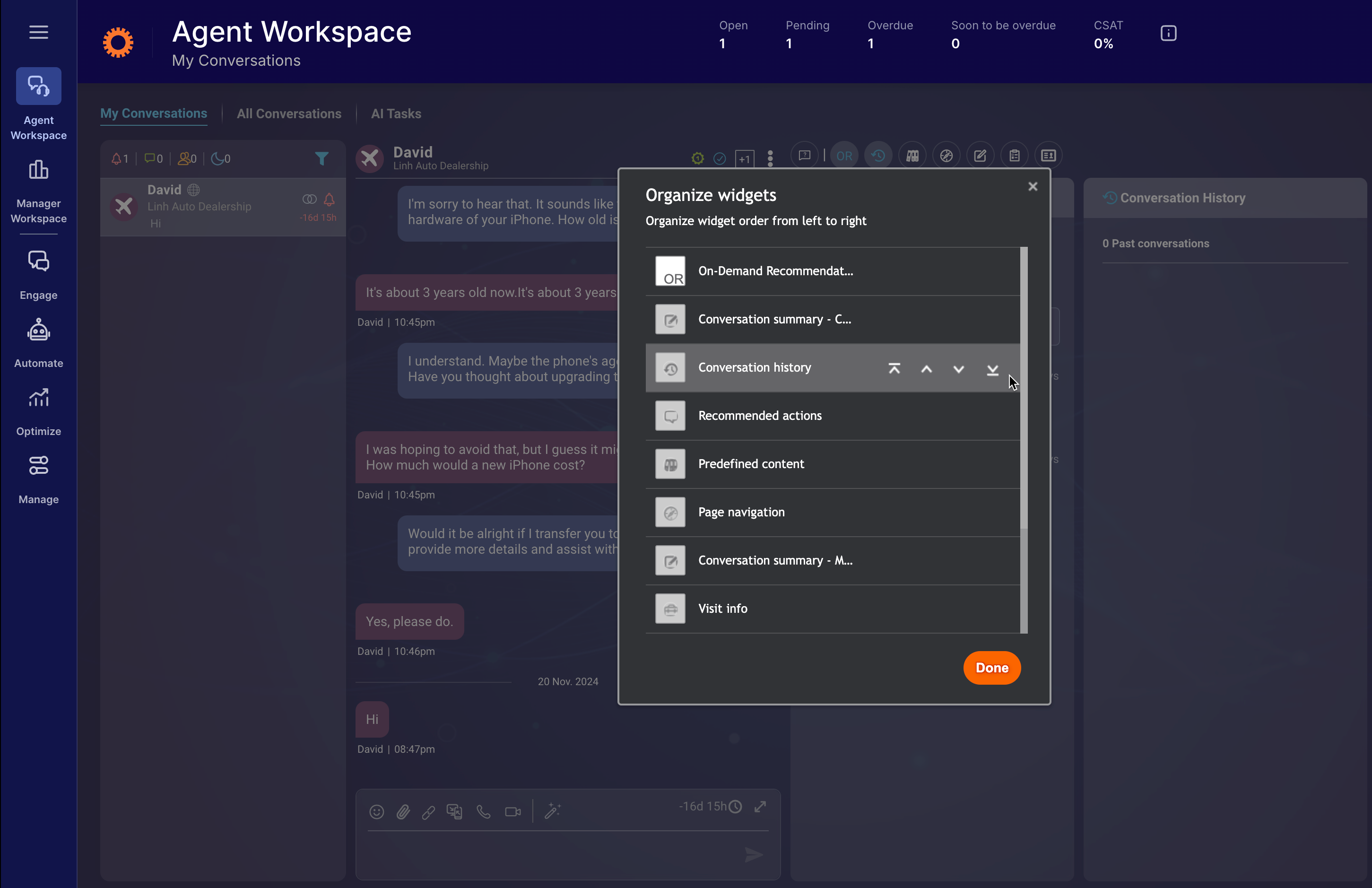The image size is (1372, 888).
Task: Click the idle moon counter icon
Action: coord(221,158)
